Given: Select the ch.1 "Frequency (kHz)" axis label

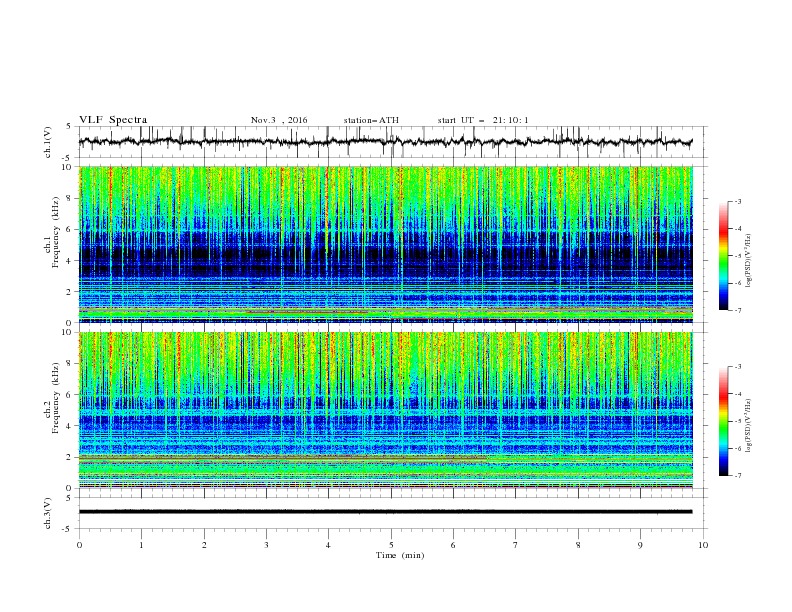Looking at the screenshot, I should point(56,230).
